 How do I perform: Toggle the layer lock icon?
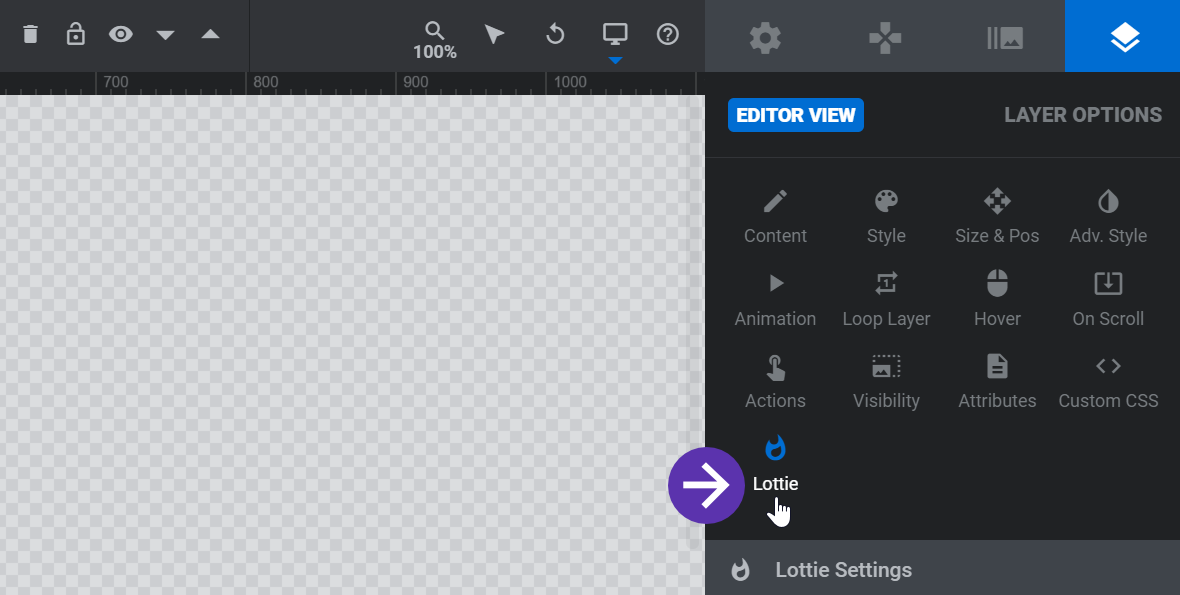tap(75, 34)
